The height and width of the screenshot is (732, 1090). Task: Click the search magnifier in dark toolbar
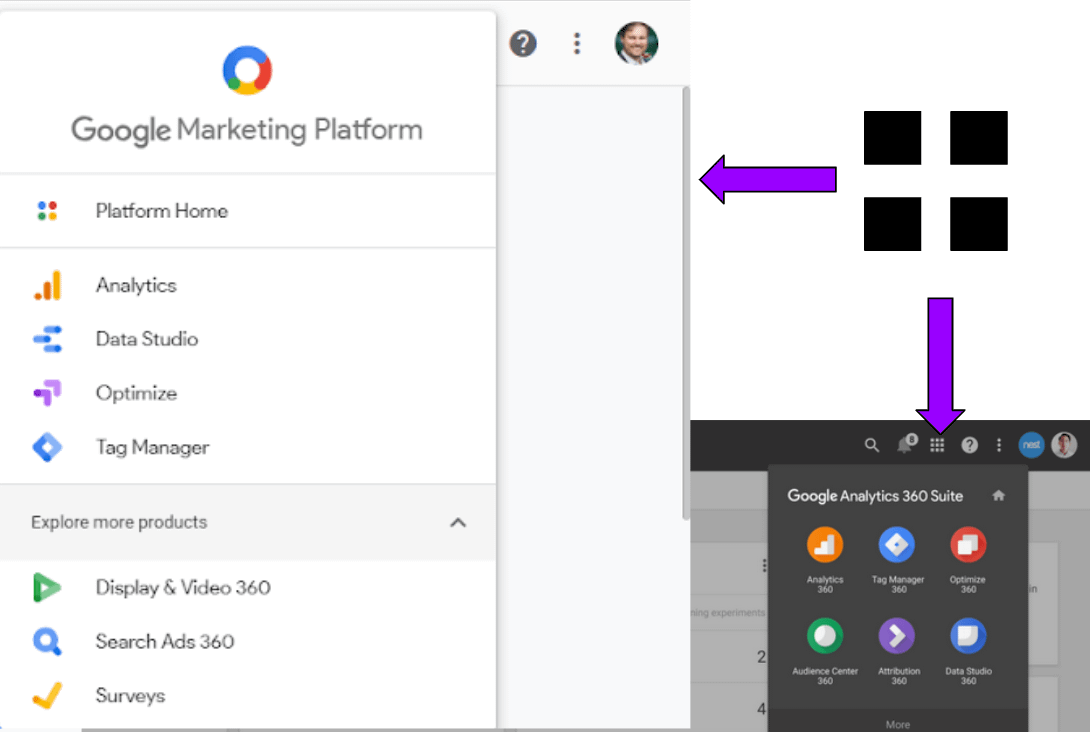tap(872, 445)
